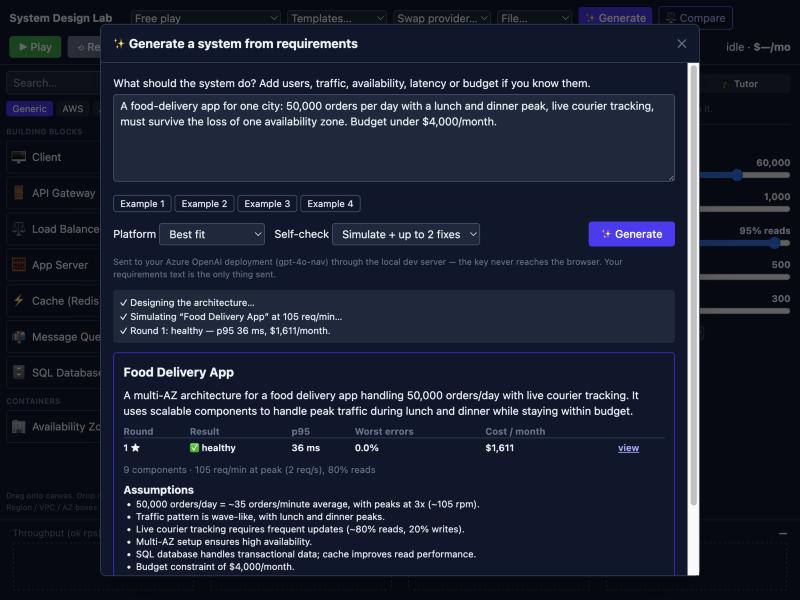Click the 50,000 orders/day assumption bullet
Viewport: 800px width, 600px height.
click(308, 504)
